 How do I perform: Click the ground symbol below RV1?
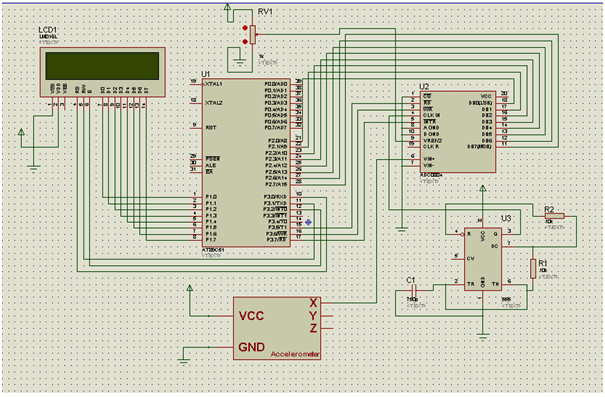click(240, 61)
